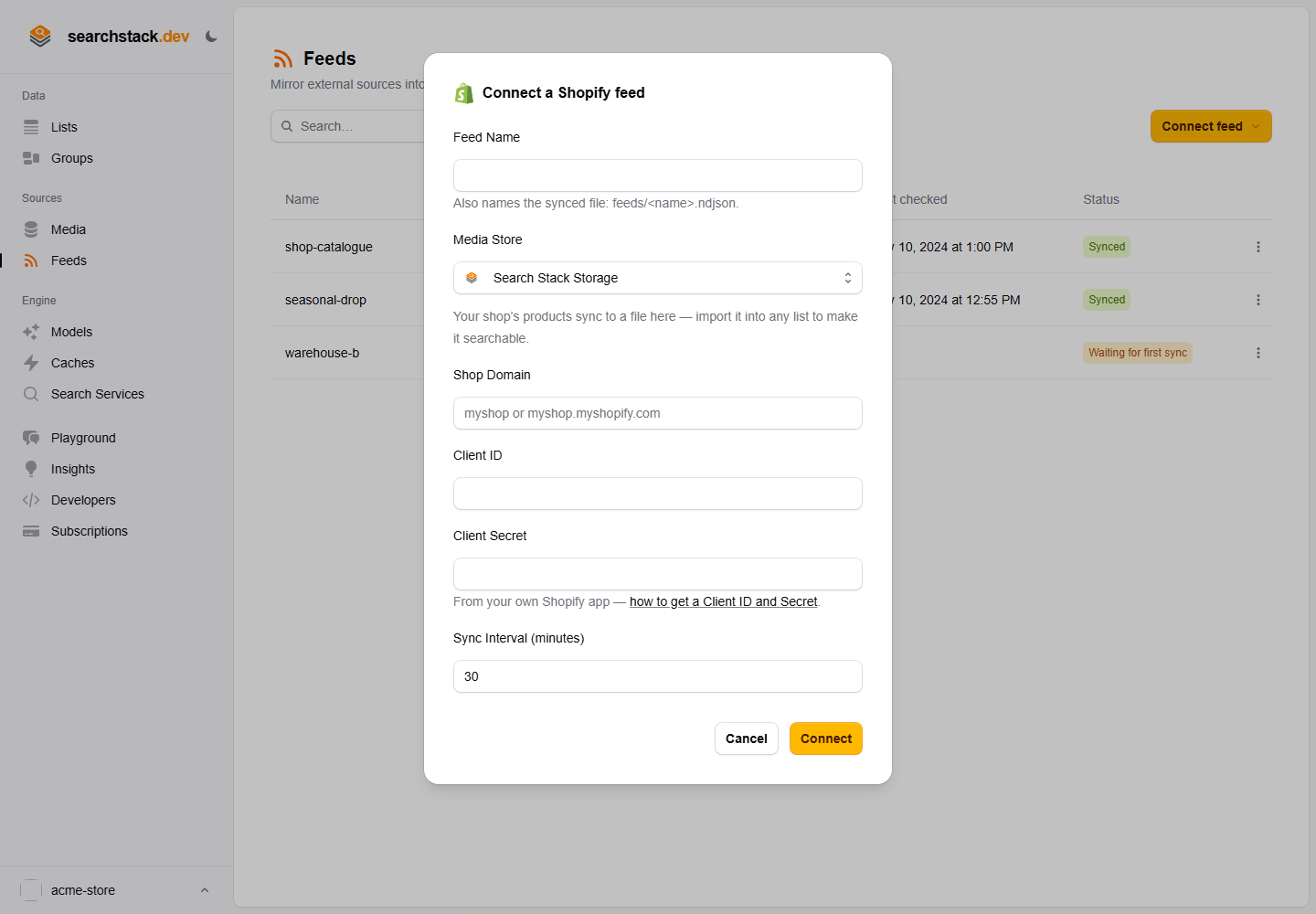Click the searchstack logo icon

[40, 37]
